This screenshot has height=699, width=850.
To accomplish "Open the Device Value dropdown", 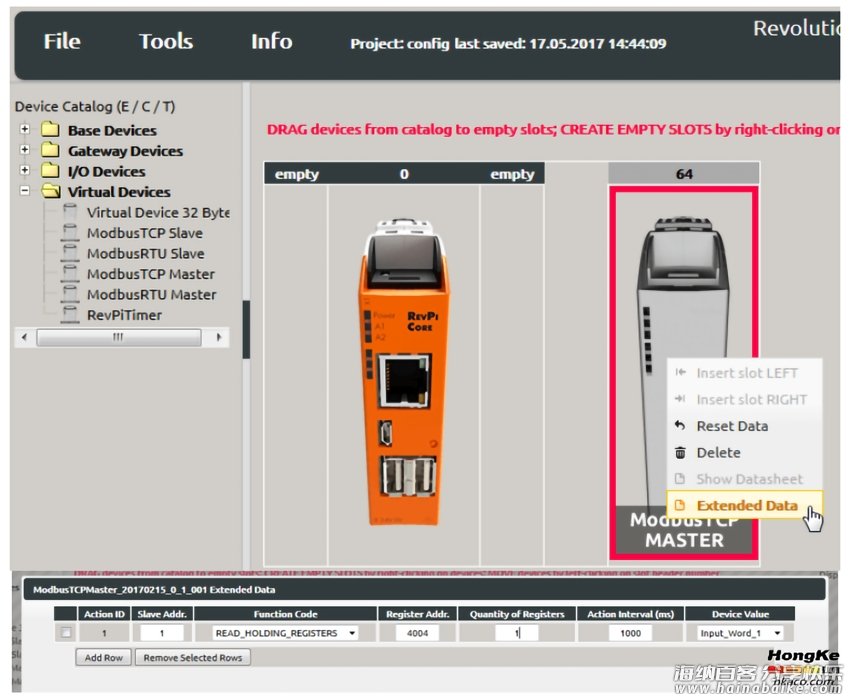I will click(x=740, y=633).
